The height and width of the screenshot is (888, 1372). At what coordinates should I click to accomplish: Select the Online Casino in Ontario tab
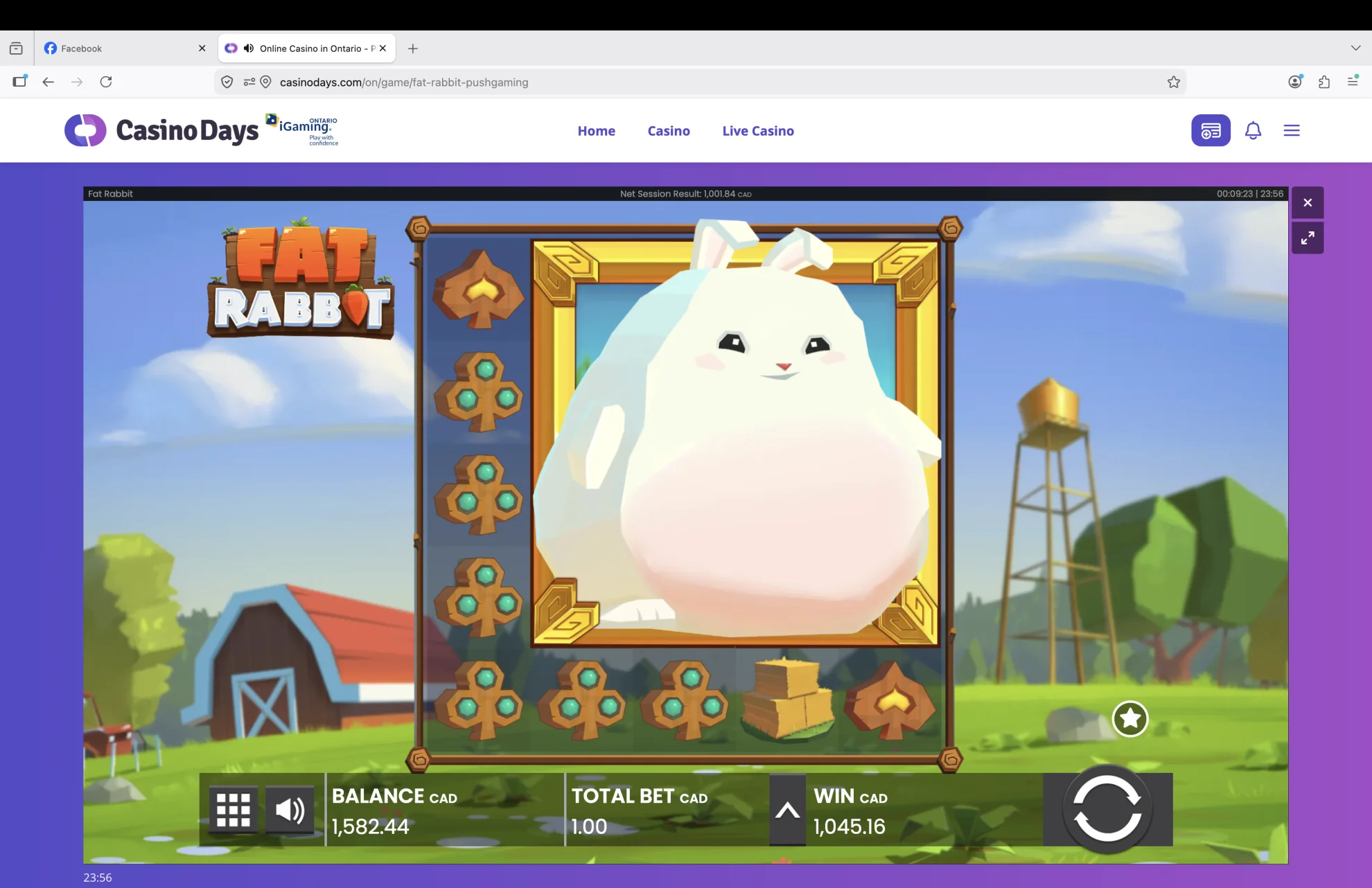[306, 48]
